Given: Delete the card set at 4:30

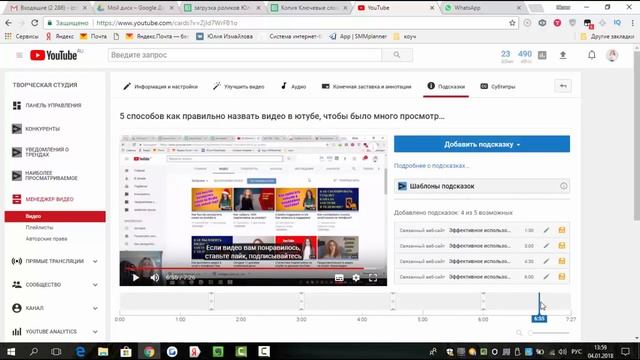Looking at the screenshot, I should (562, 261).
